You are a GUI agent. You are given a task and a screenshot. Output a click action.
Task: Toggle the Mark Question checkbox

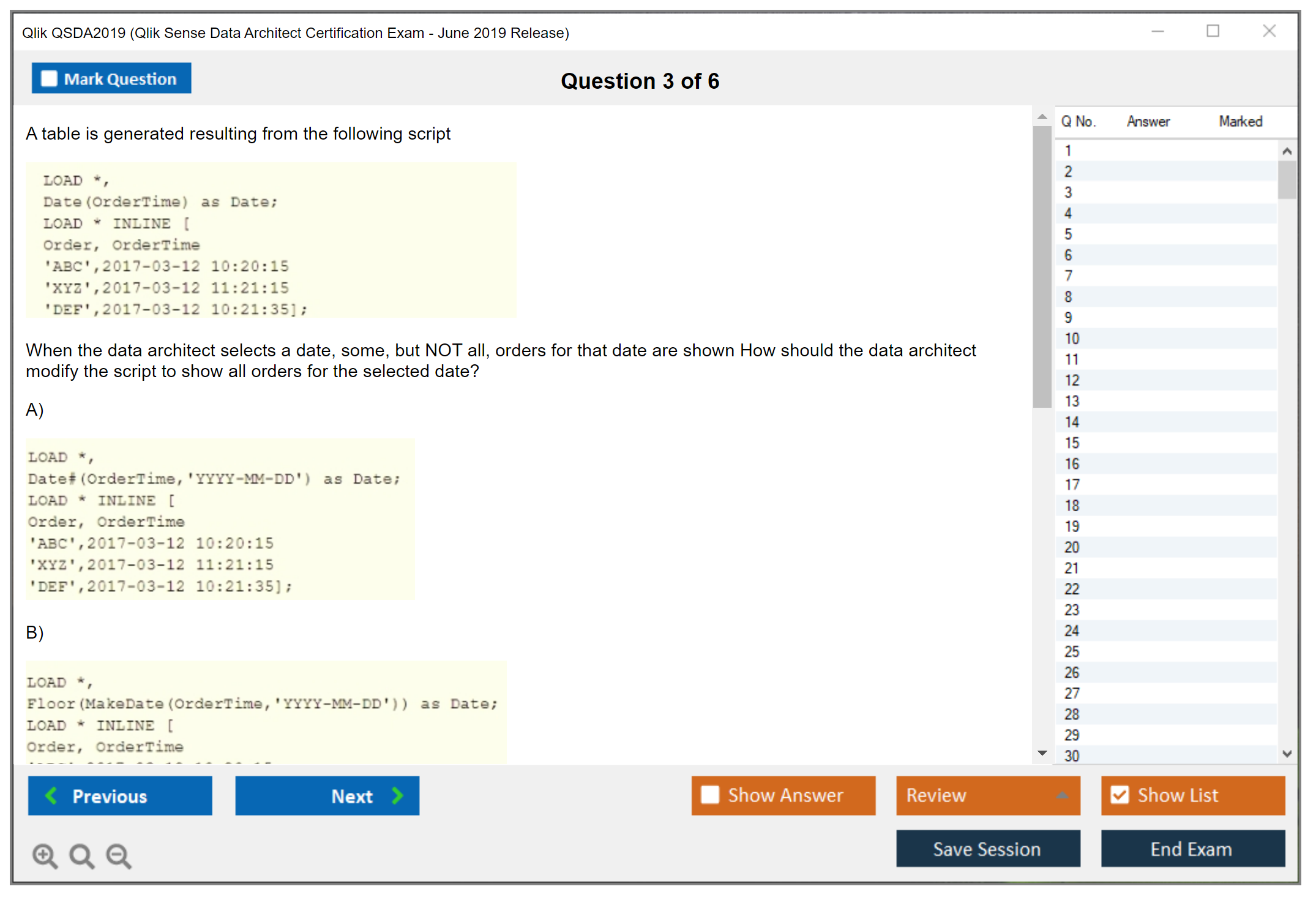(49, 79)
